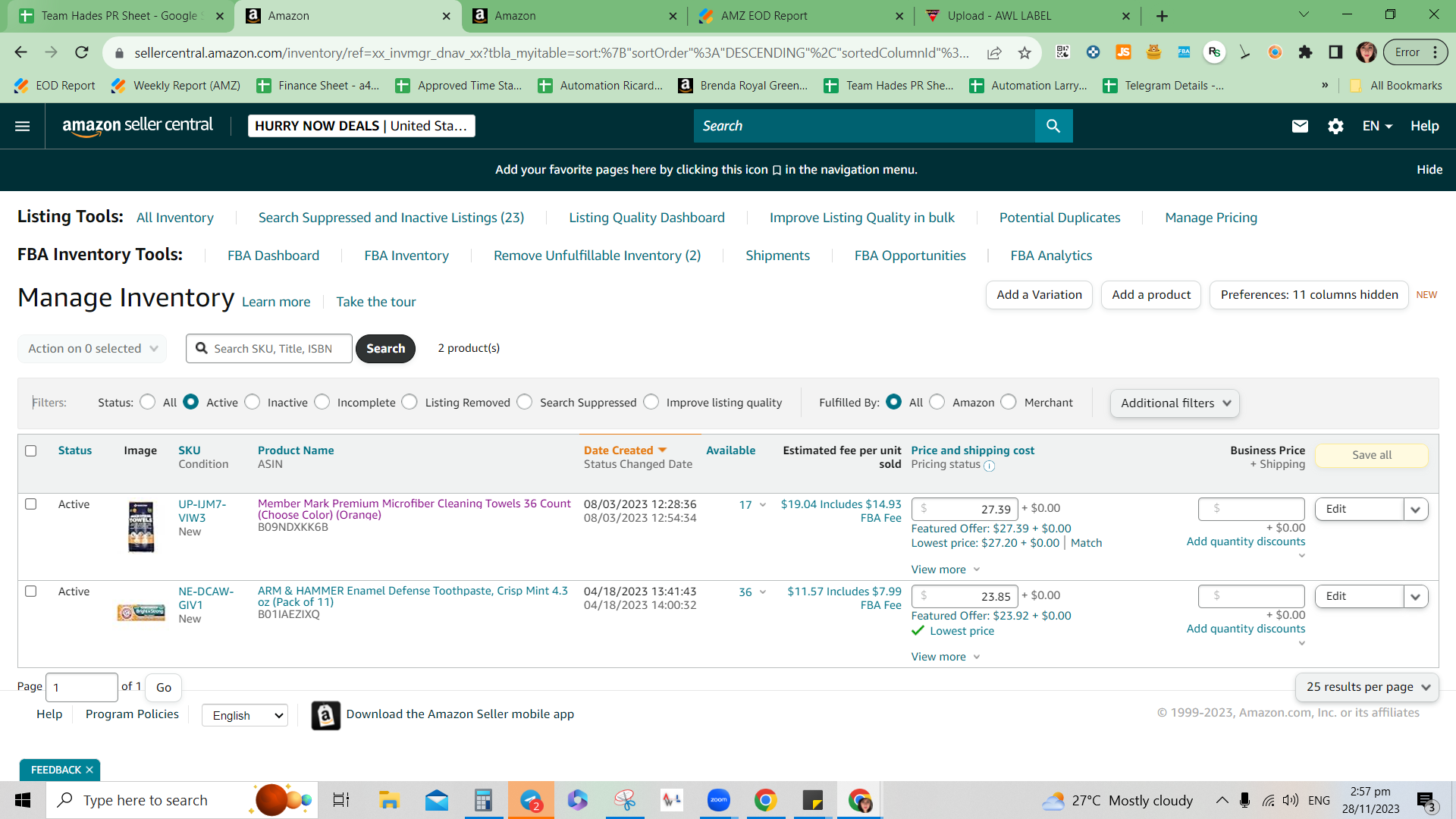The image size is (1456, 819).
Task: Select the Inactive status filter
Action: tap(253, 402)
